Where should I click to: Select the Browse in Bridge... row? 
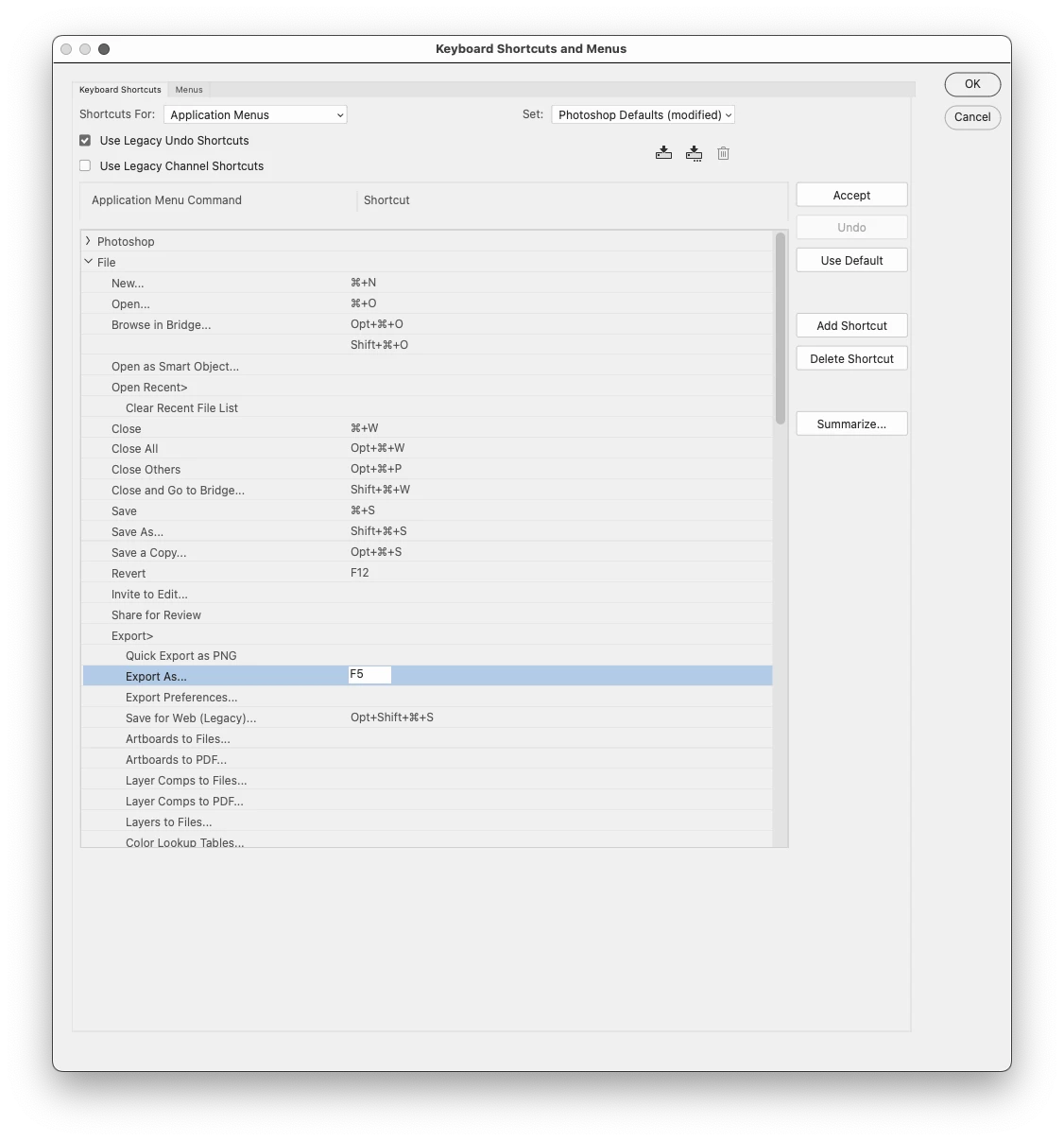click(x=427, y=324)
